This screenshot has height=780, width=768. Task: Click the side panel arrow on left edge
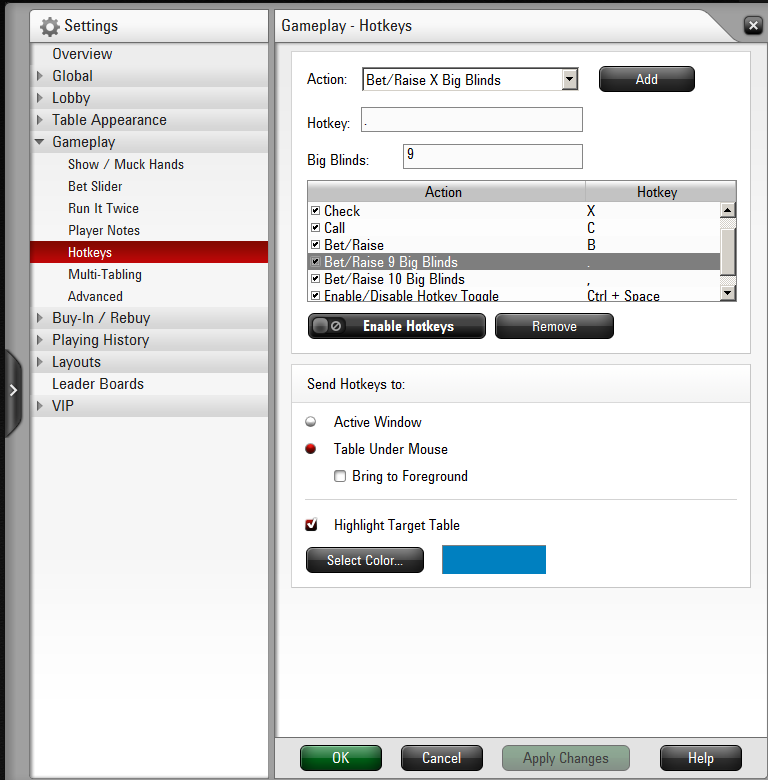point(13,390)
